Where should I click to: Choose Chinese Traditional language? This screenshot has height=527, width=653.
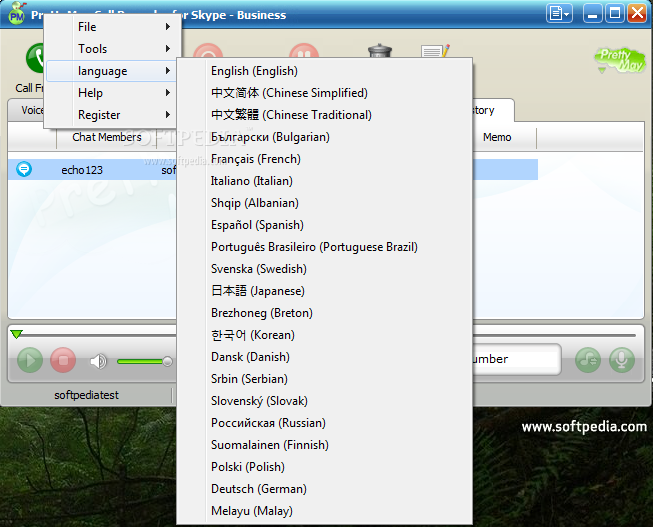point(325,115)
